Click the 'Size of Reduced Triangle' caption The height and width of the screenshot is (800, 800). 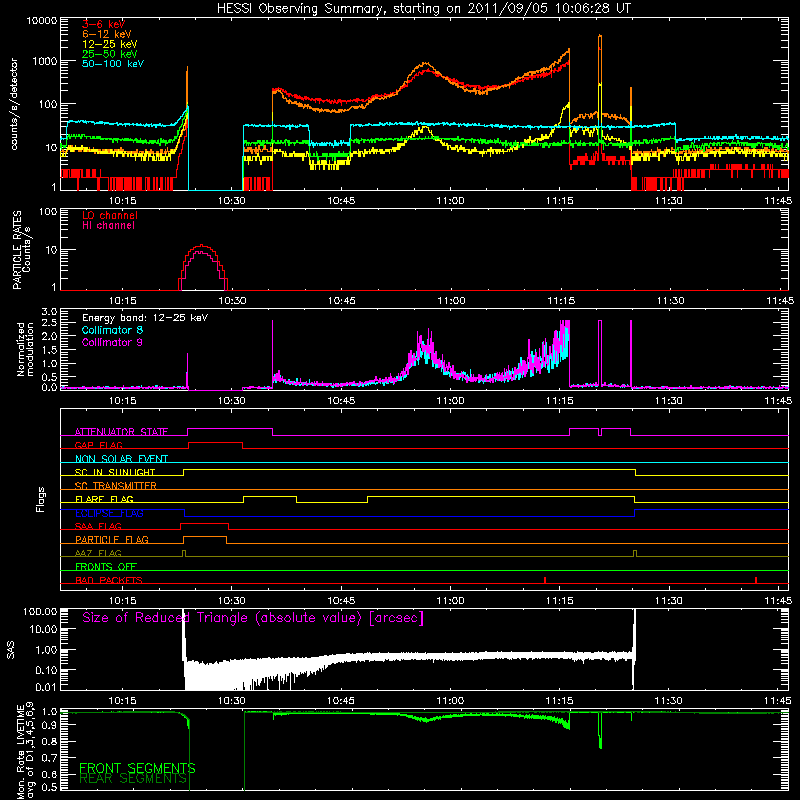pyautogui.click(x=253, y=618)
